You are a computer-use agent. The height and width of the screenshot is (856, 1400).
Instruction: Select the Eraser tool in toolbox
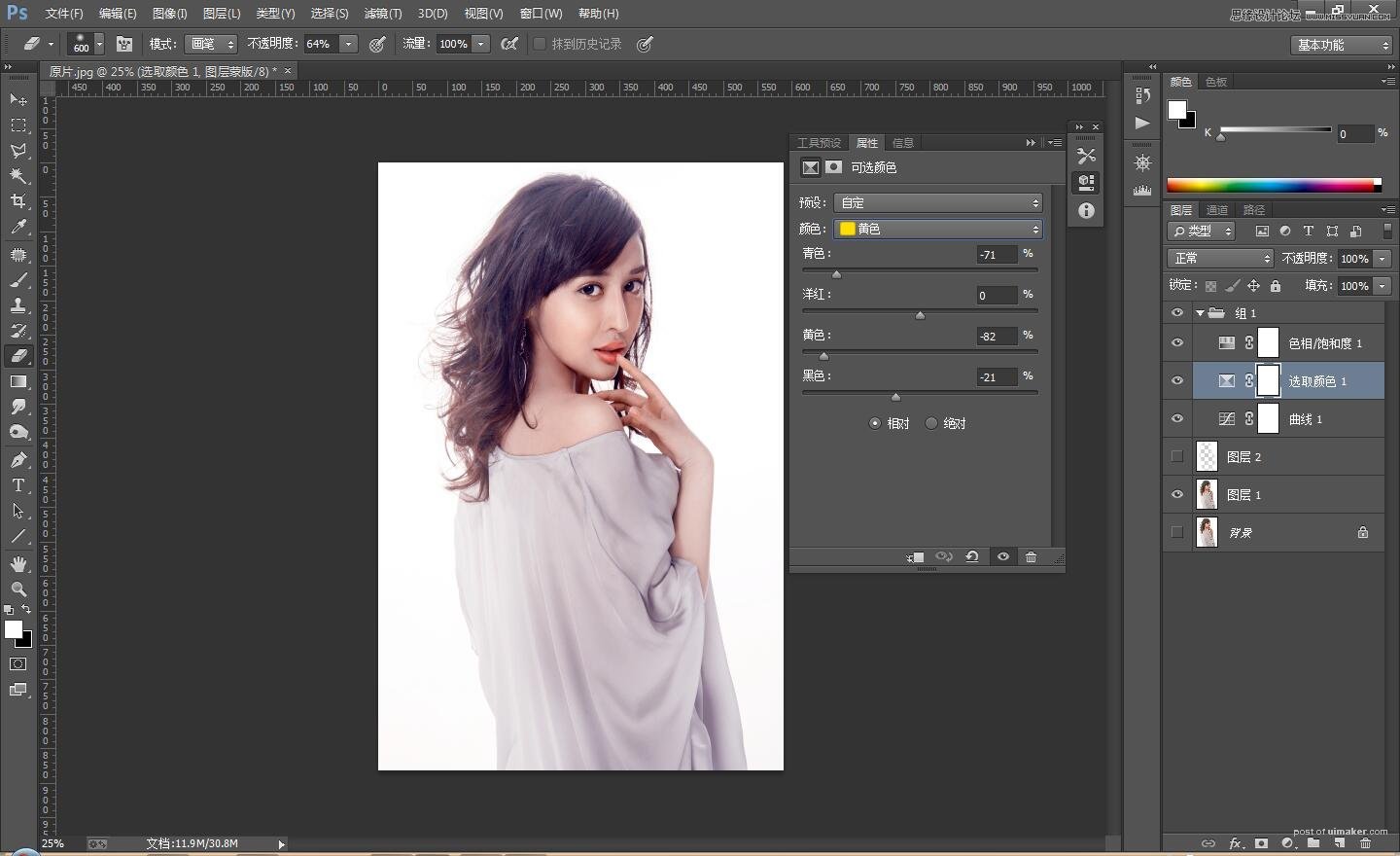coord(18,356)
